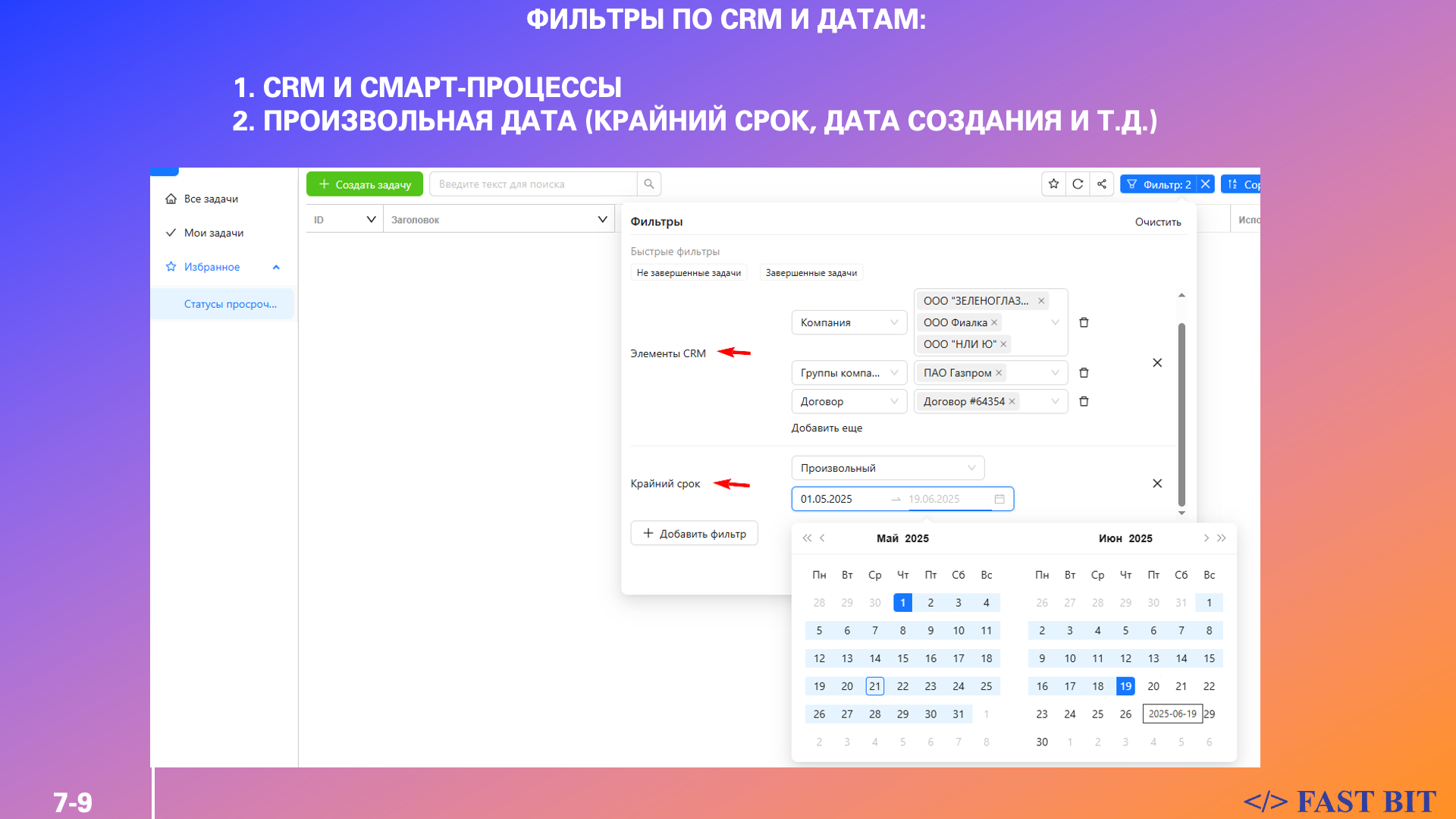Jump to next year in calendar

click(x=1222, y=538)
